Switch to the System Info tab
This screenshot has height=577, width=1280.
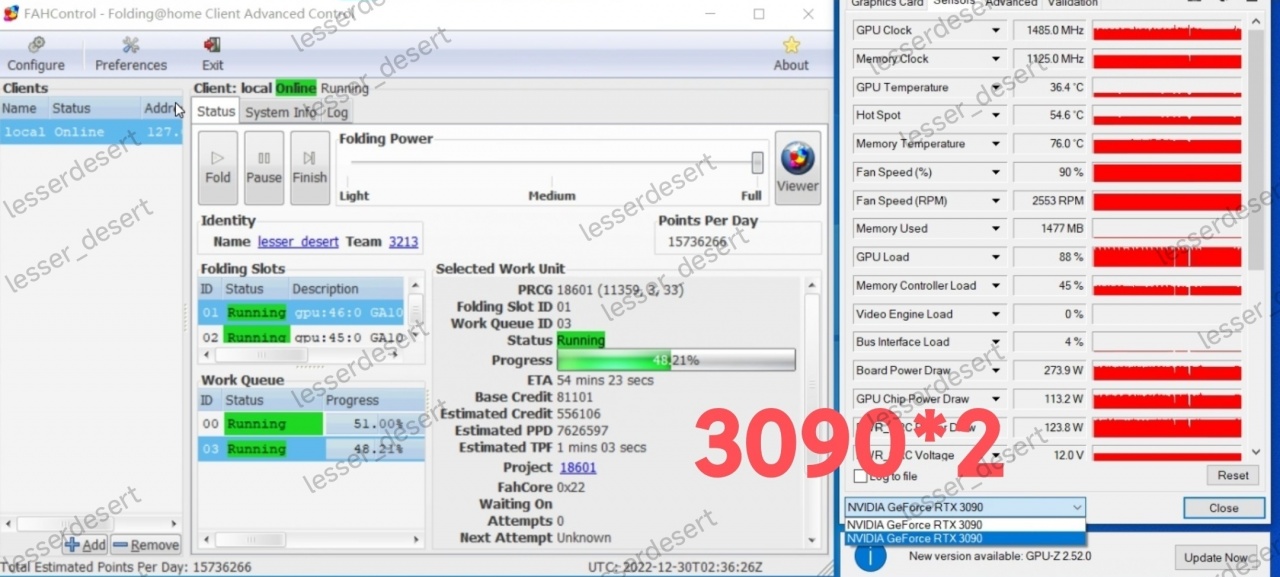pyautogui.click(x=281, y=112)
